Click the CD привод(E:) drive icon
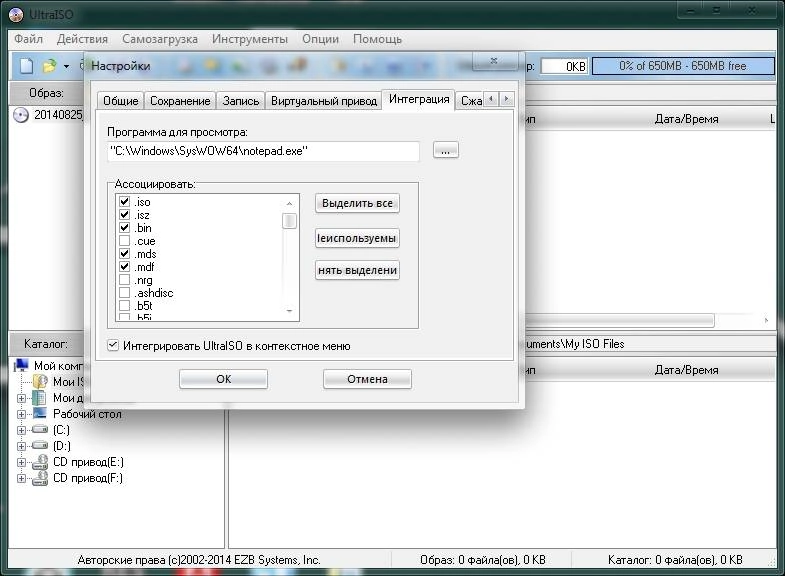The height and width of the screenshot is (576, 785). (40, 462)
